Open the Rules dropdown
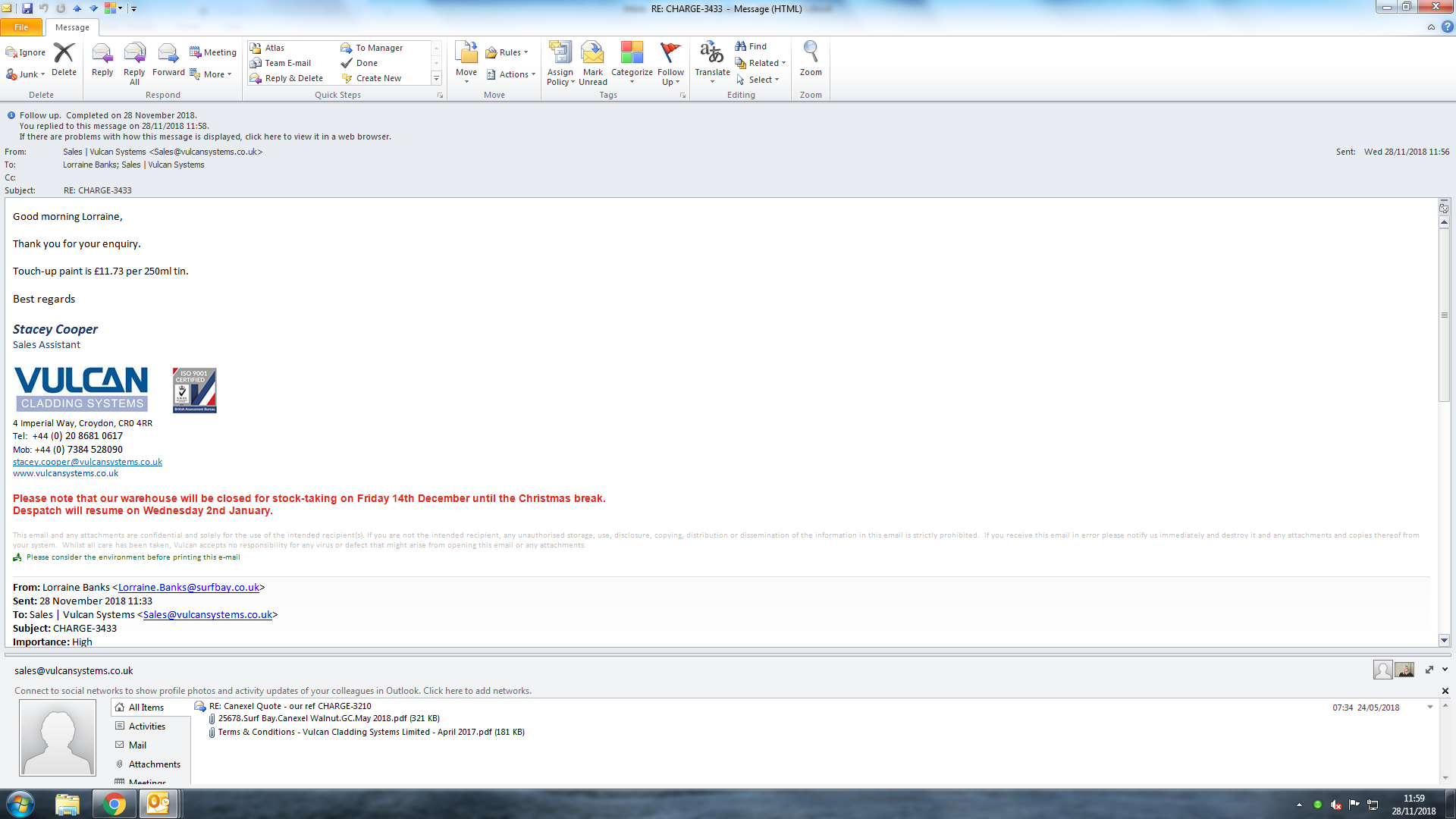 508,52
